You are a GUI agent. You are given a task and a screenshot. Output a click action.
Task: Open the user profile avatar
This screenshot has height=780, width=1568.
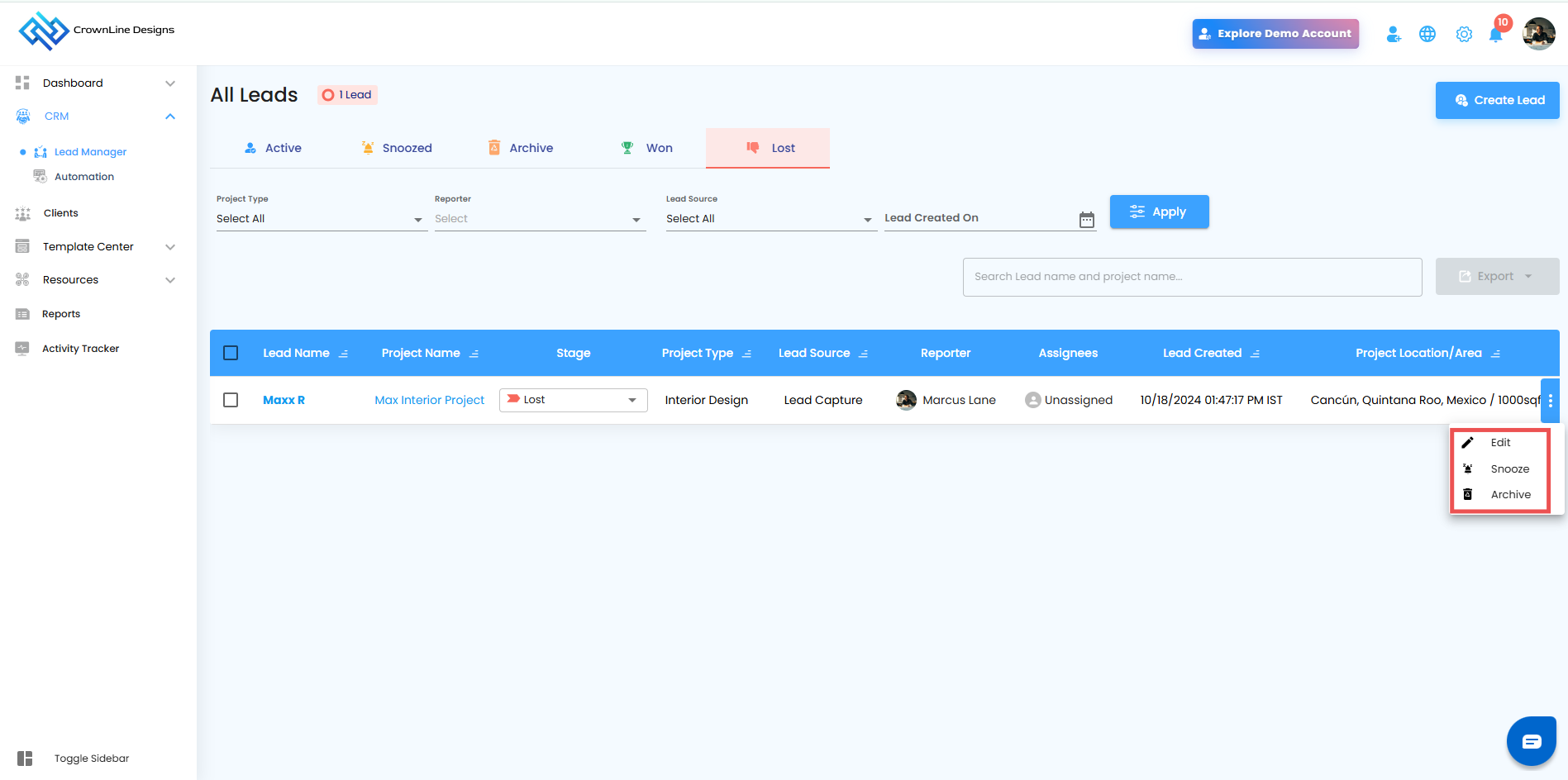(1539, 34)
